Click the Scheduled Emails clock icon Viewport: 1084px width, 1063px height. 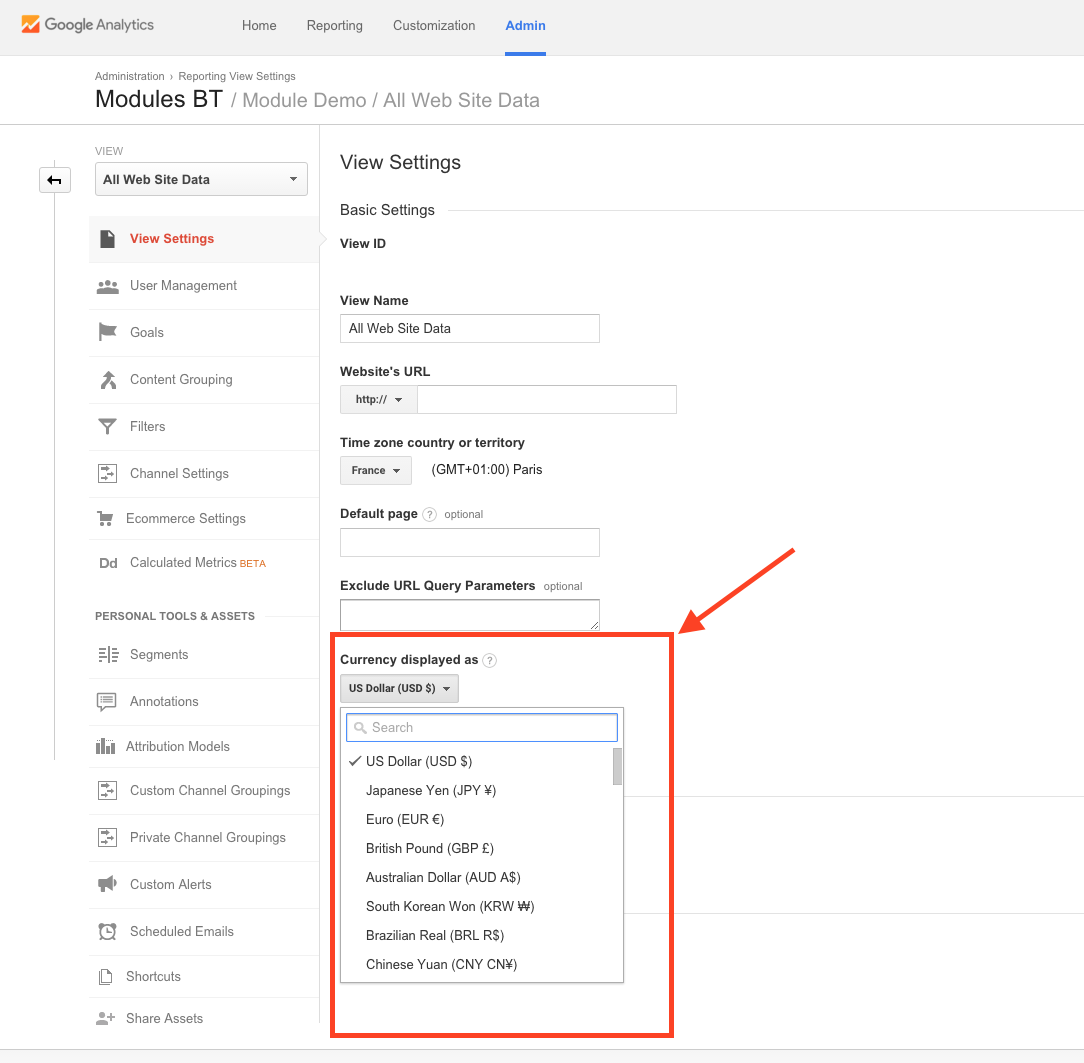107,932
